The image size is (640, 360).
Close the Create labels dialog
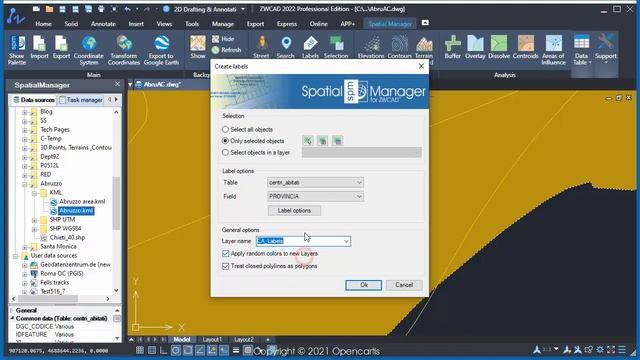point(421,66)
